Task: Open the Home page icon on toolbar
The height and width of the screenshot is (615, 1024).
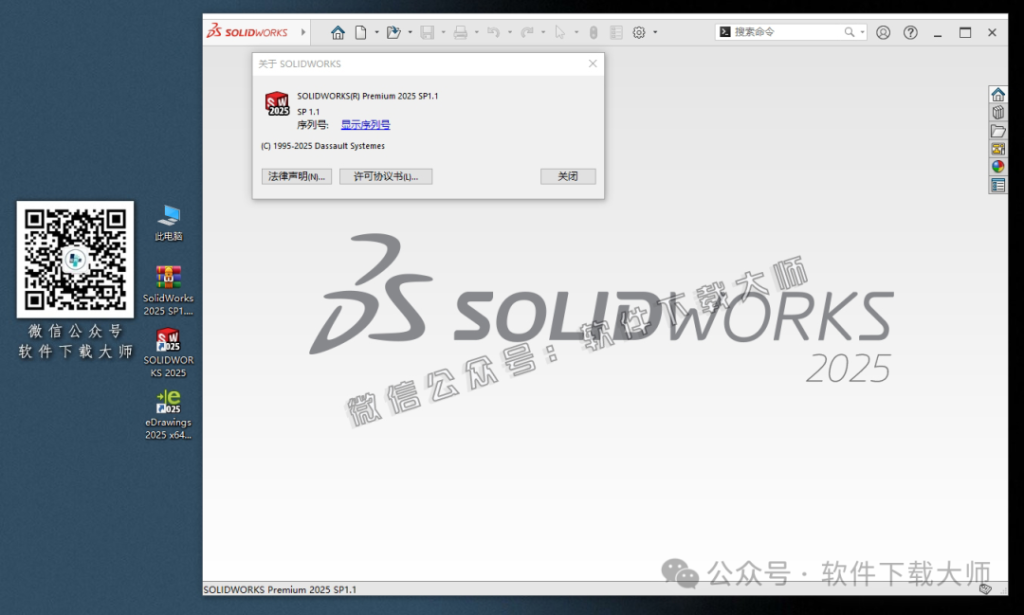Action: pyautogui.click(x=339, y=31)
